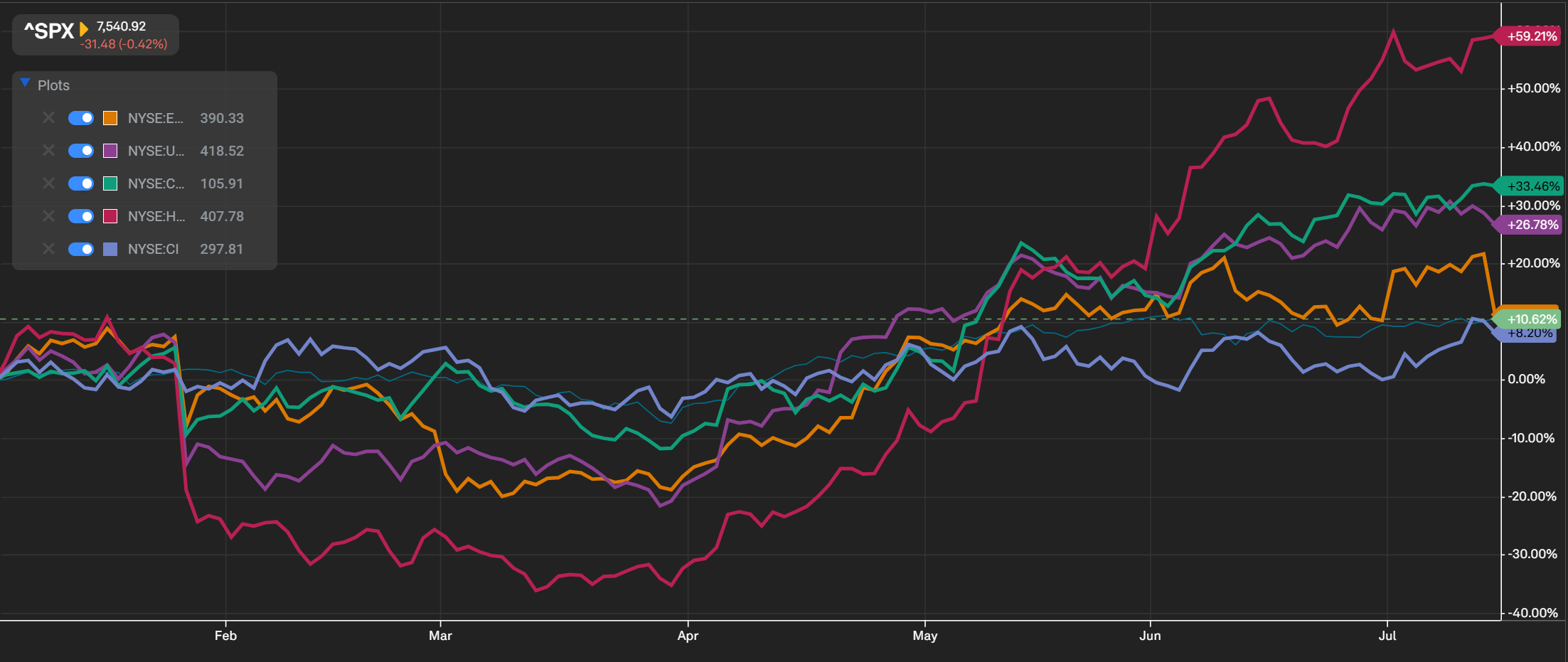Select the NYSE:CI plot name

point(154,249)
